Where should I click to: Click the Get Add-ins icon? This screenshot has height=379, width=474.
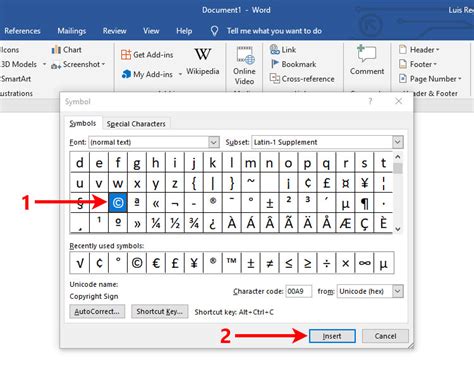click(126, 55)
